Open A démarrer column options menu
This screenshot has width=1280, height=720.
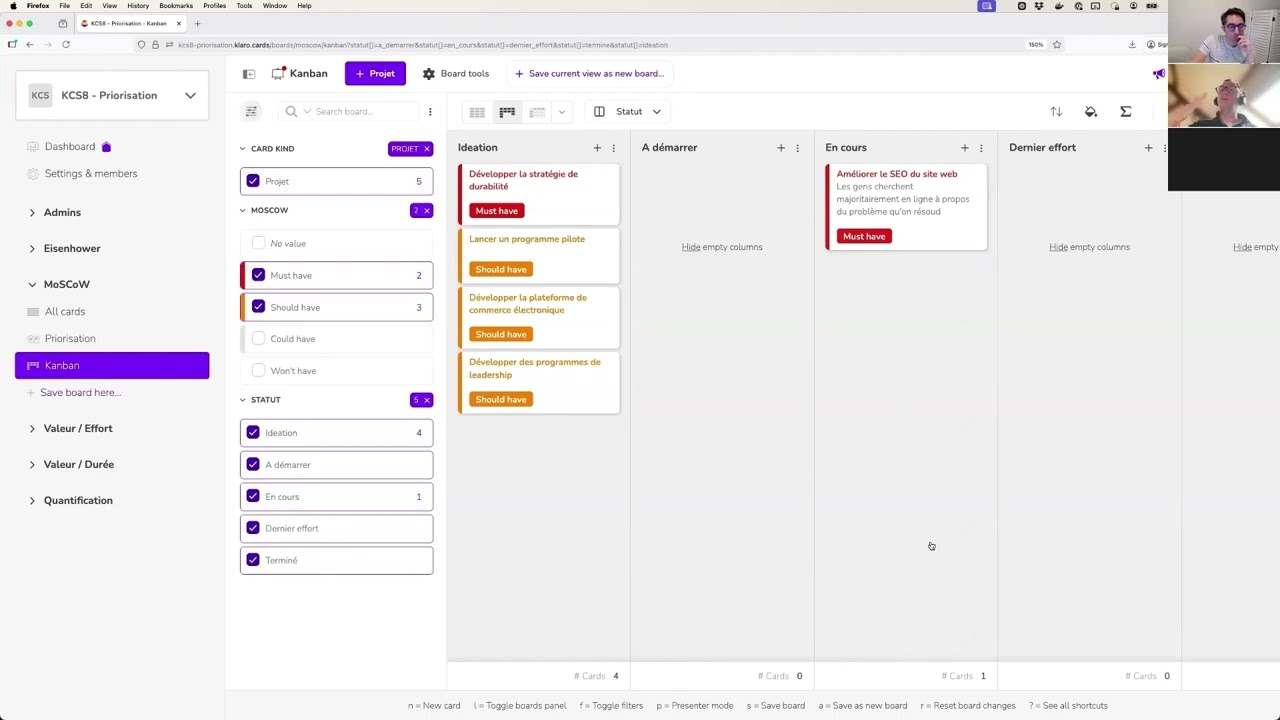tap(798, 148)
